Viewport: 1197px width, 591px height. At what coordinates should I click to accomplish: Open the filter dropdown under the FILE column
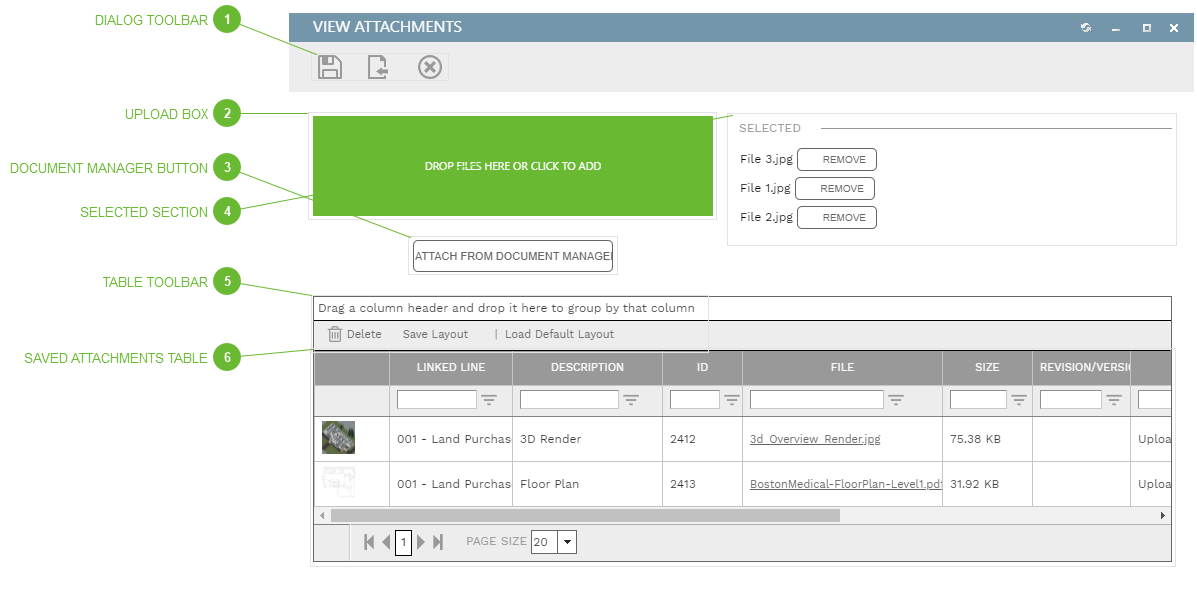point(897,399)
